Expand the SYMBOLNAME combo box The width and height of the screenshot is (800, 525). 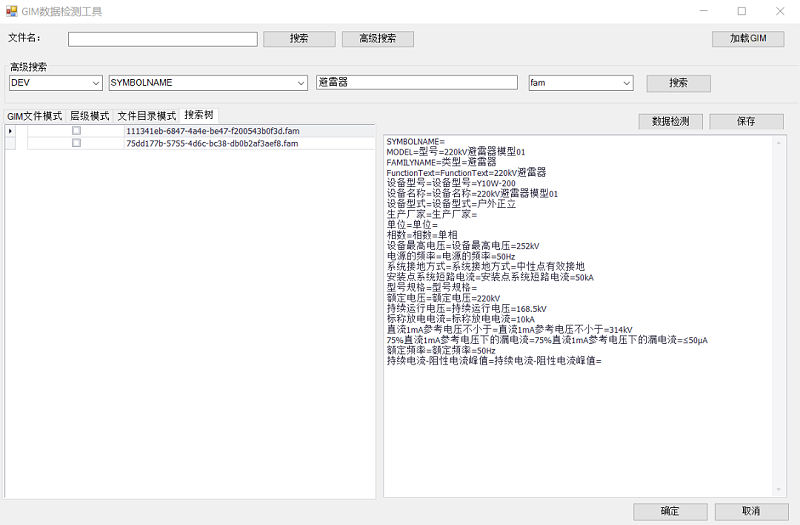(x=208, y=83)
